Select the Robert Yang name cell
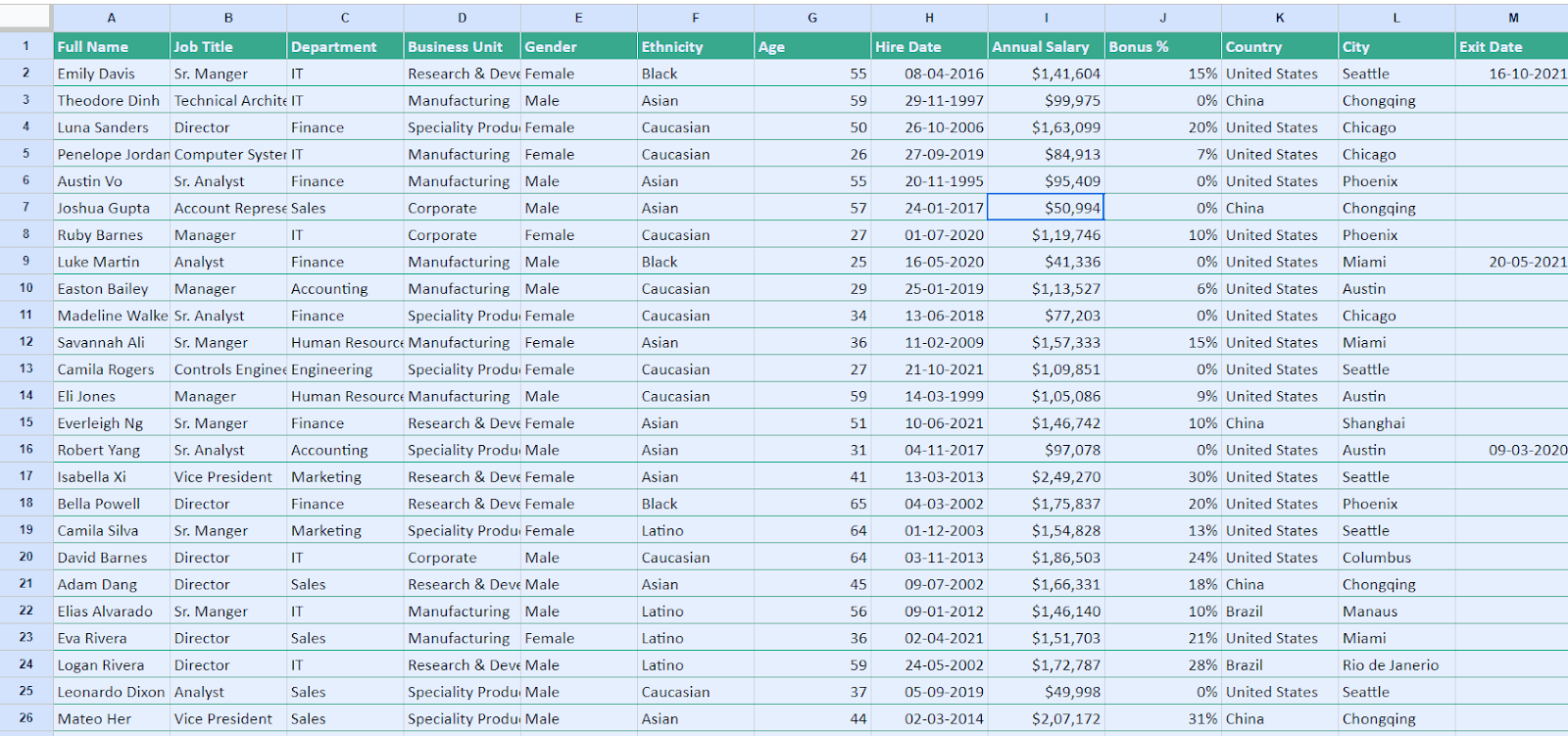This screenshot has height=736, width=1568. (x=112, y=450)
